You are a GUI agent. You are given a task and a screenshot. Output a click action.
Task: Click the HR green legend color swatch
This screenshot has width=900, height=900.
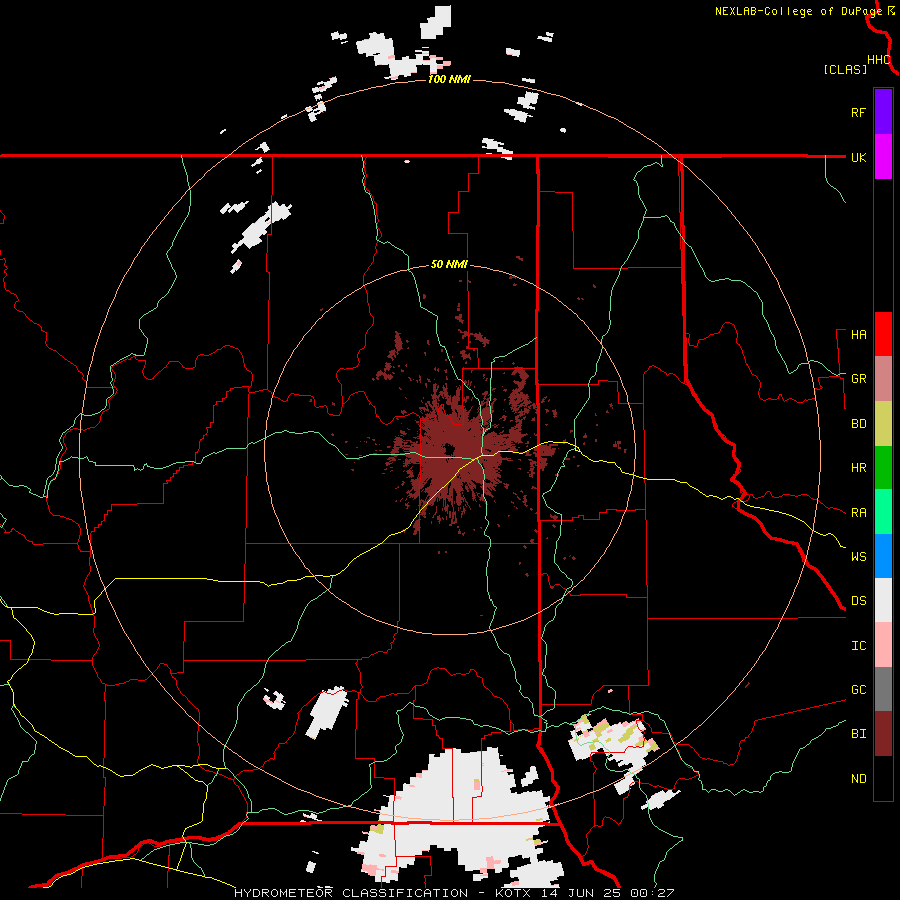pos(883,468)
